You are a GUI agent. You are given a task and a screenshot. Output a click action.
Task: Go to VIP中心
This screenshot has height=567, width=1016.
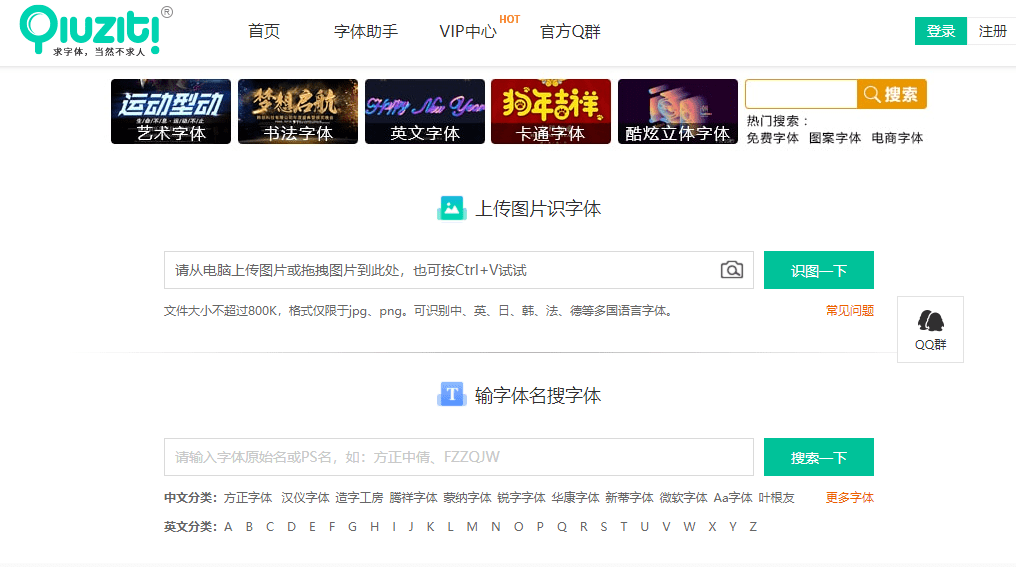468,31
